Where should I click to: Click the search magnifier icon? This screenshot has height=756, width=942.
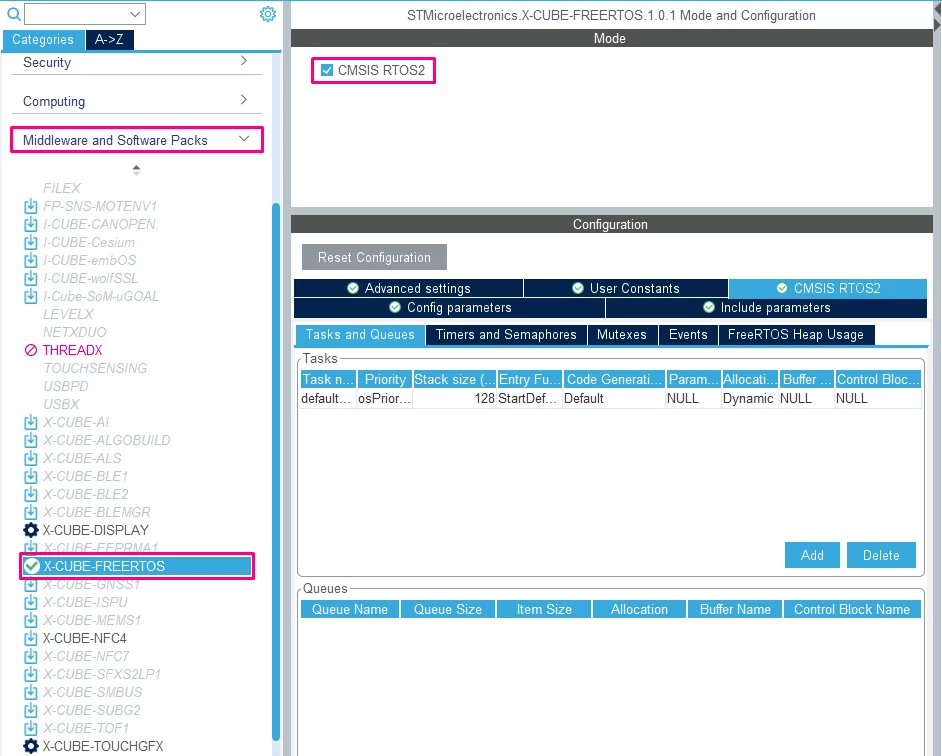13,14
